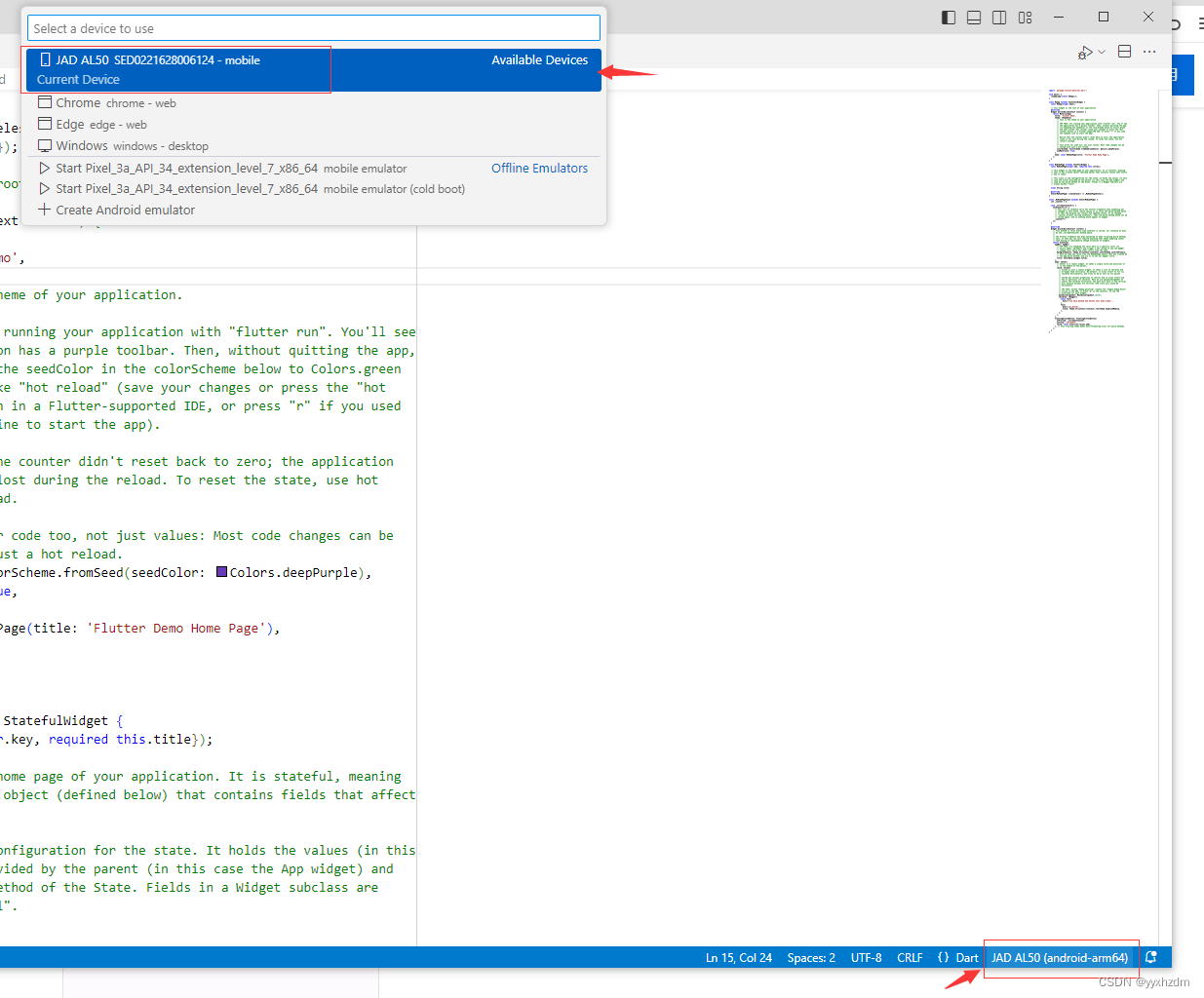Toggle the panel visibility icon
This screenshot has height=998, width=1204.
(x=973, y=17)
